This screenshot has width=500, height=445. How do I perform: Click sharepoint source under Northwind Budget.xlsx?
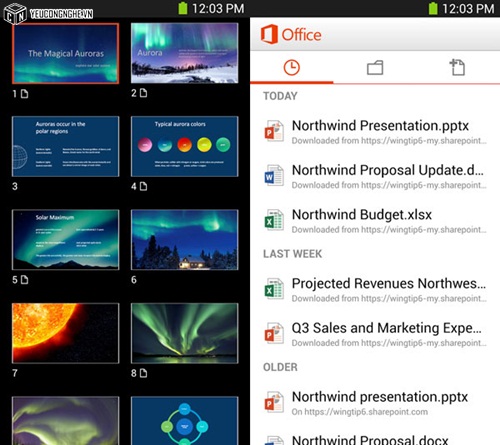point(389,230)
